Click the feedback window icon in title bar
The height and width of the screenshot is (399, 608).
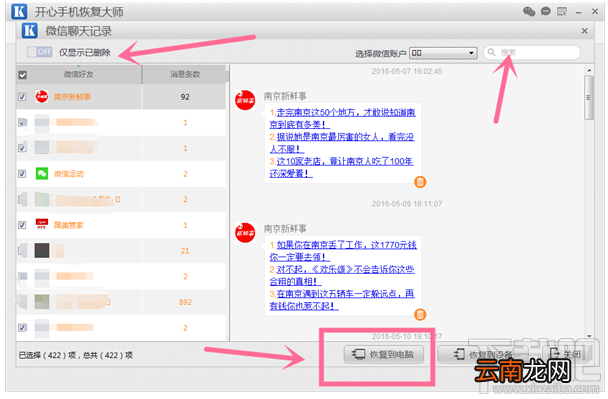[x=562, y=12]
